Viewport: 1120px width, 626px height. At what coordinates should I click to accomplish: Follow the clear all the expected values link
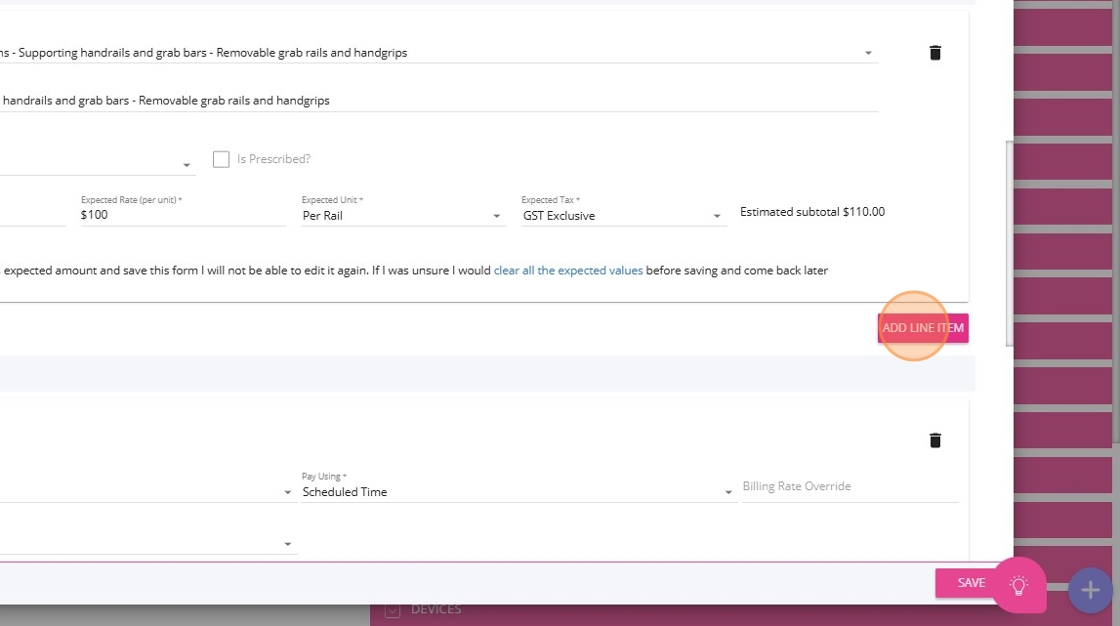568,271
